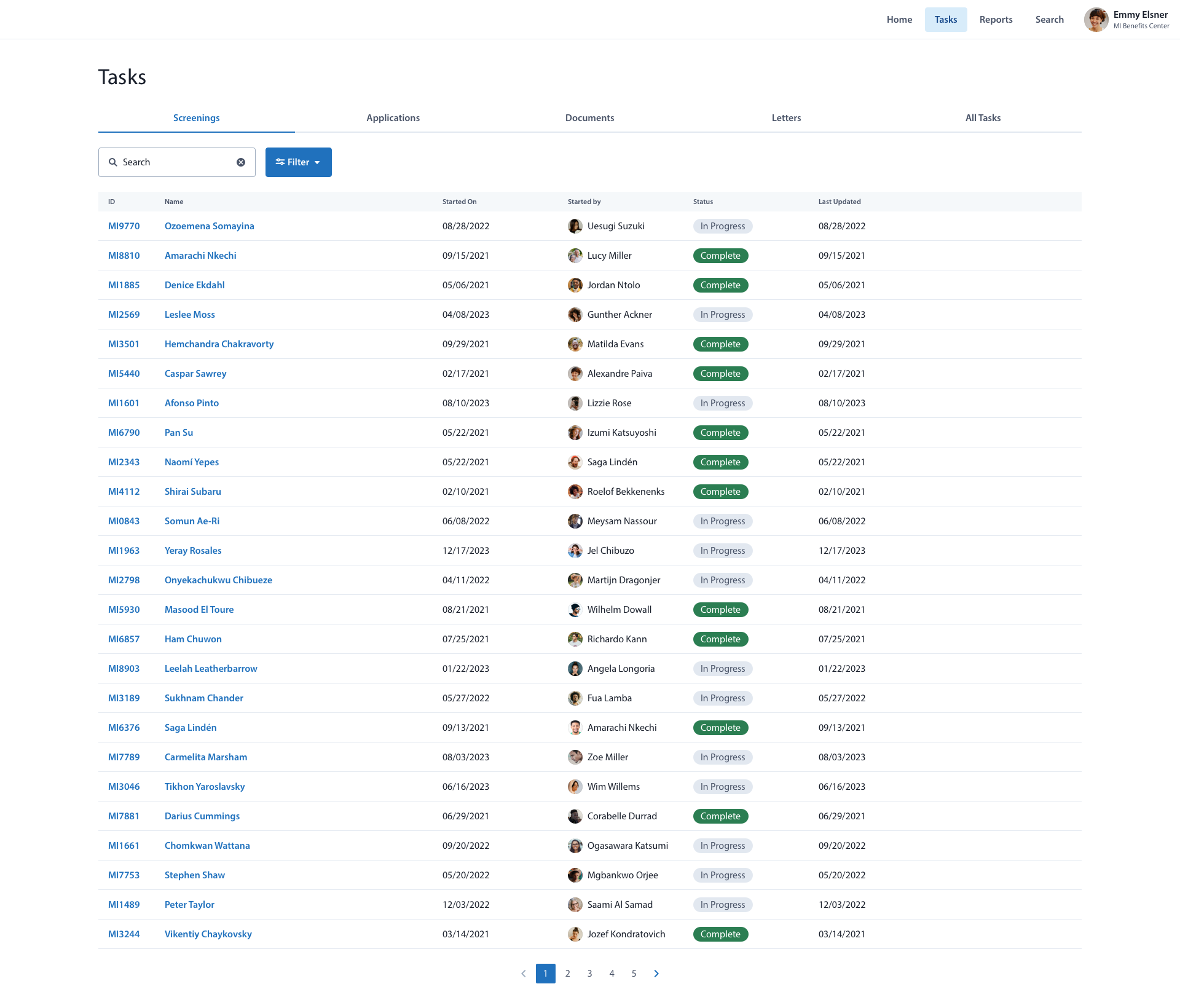The width and height of the screenshot is (1180, 1008).
Task: Open the All Tasks tab
Action: (982, 118)
